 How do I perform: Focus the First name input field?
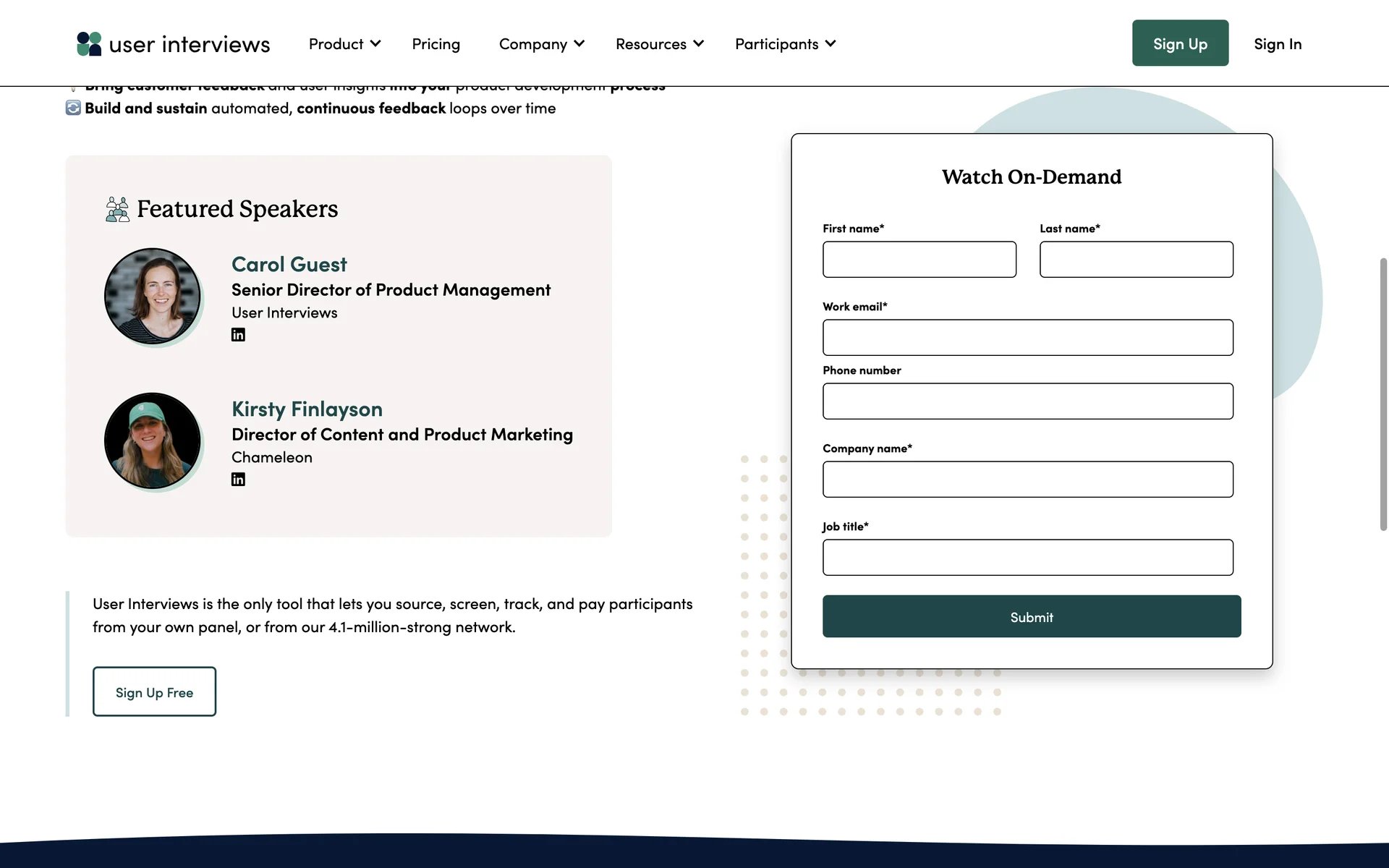(919, 260)
